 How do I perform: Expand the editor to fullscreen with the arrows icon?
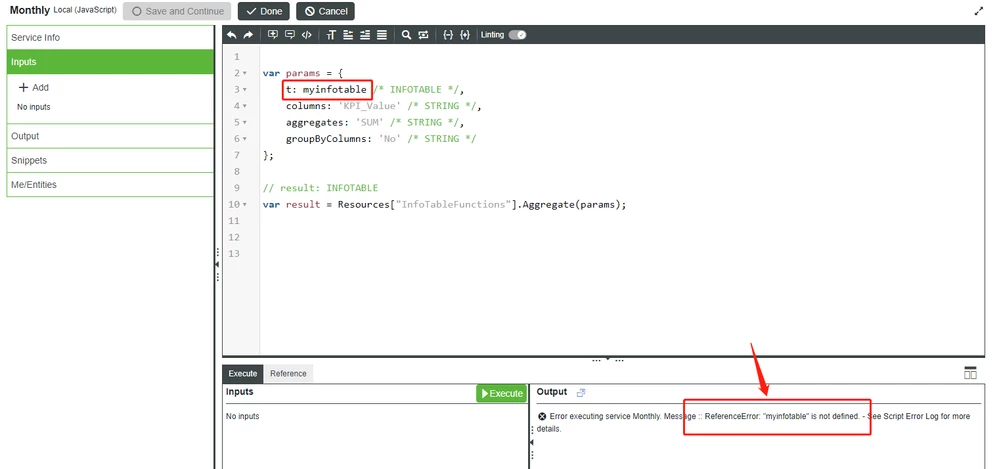pos(979,11)
